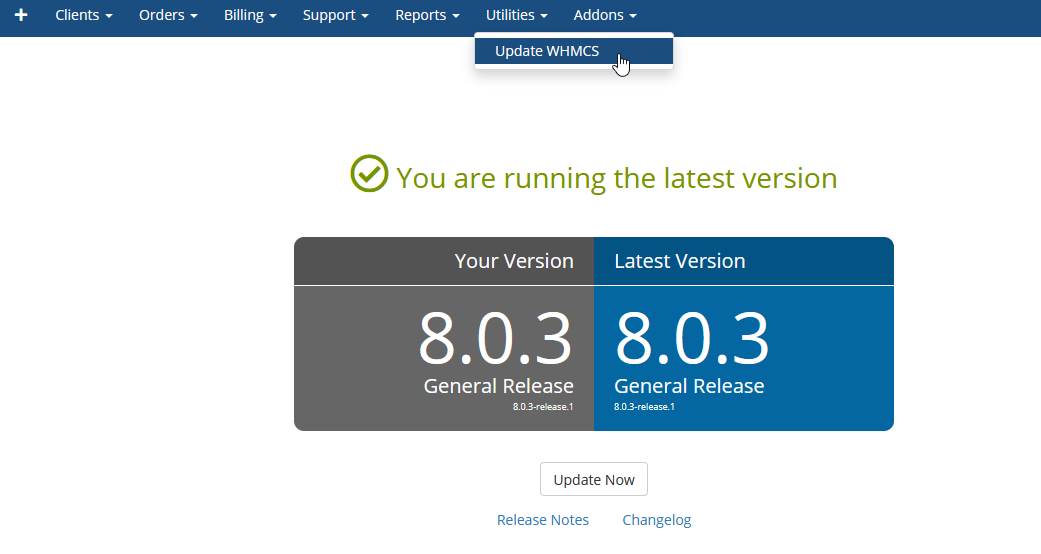Click General Release label in gray panel
Image resolution: width=1041 pixels, height=554 pixels.
499,386
